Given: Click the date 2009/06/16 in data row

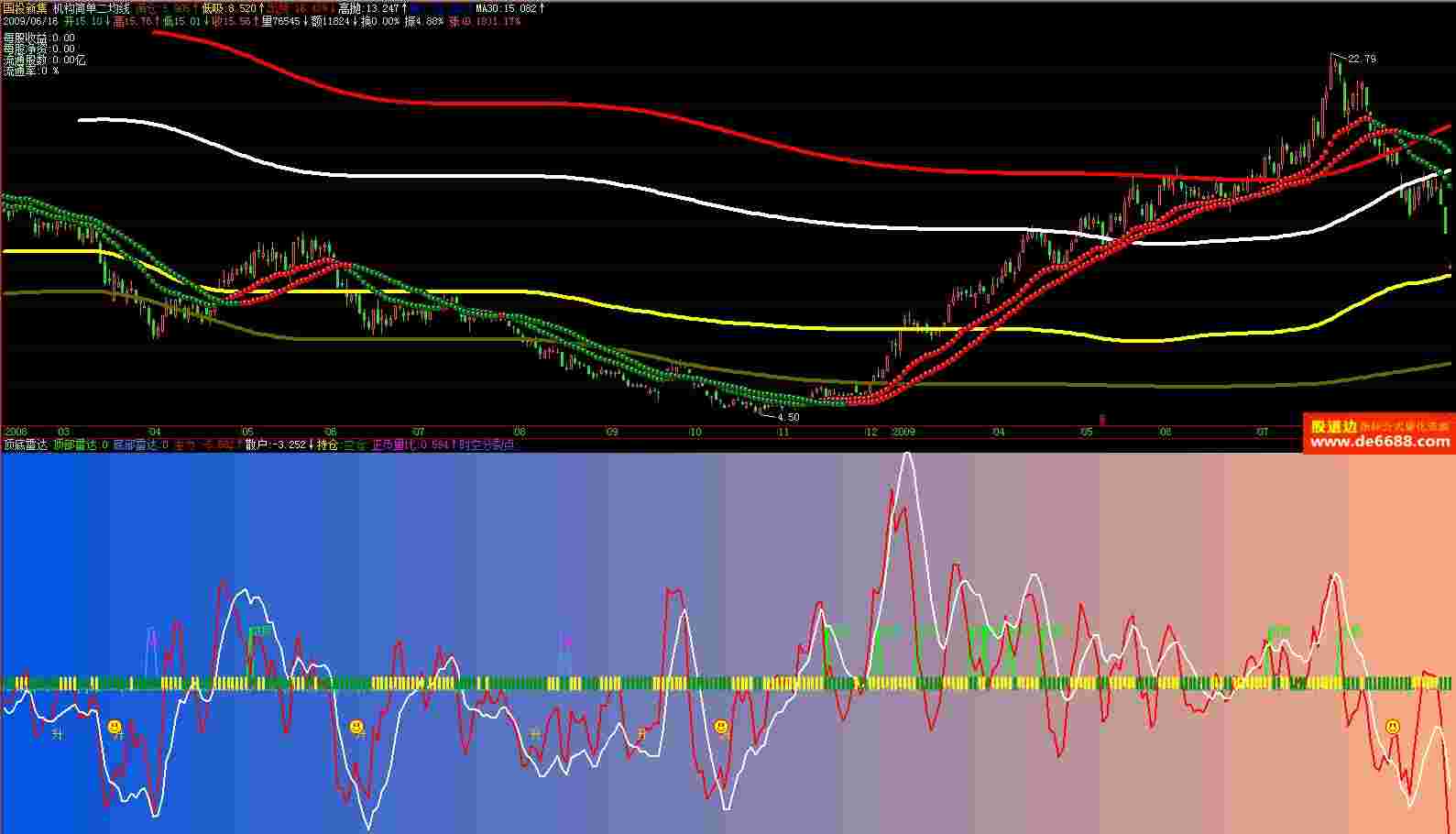Looking at the screenshot, I should (30, 21).
